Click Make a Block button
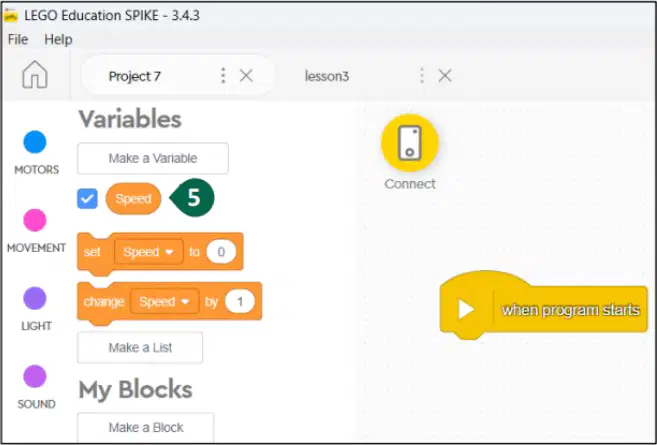This screenshot has height=445, width=657. pos(146,427)
